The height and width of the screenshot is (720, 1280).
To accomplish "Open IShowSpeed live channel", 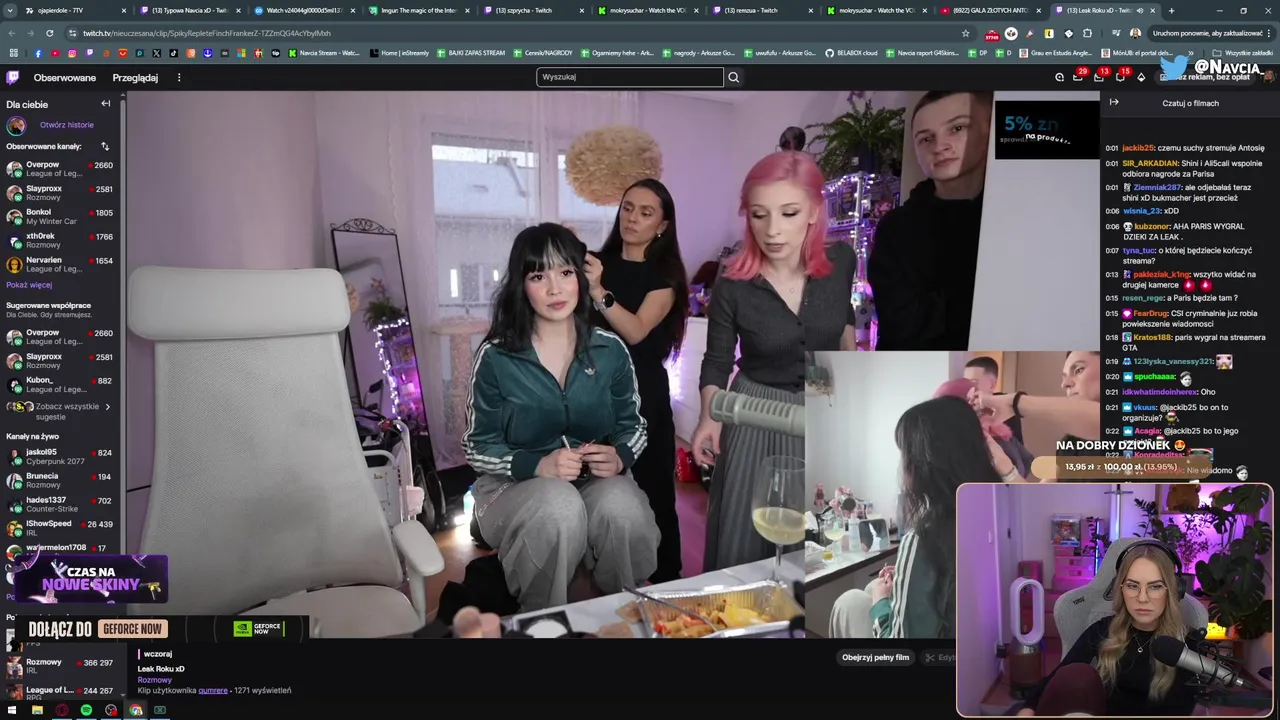I will pos(60,528).
